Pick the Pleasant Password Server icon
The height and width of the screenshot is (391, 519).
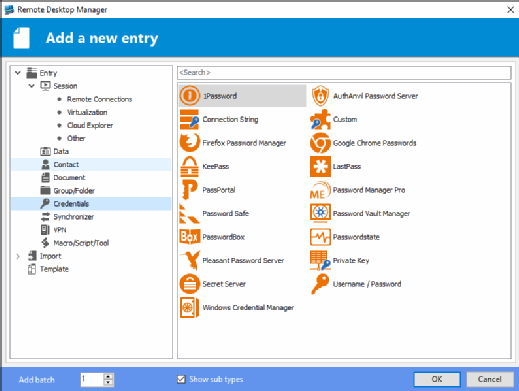click(190, 260)
